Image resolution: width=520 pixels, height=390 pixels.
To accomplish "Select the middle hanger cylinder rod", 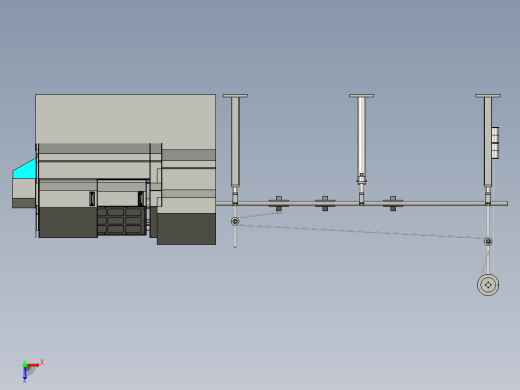I will click(x=361, y=136).
